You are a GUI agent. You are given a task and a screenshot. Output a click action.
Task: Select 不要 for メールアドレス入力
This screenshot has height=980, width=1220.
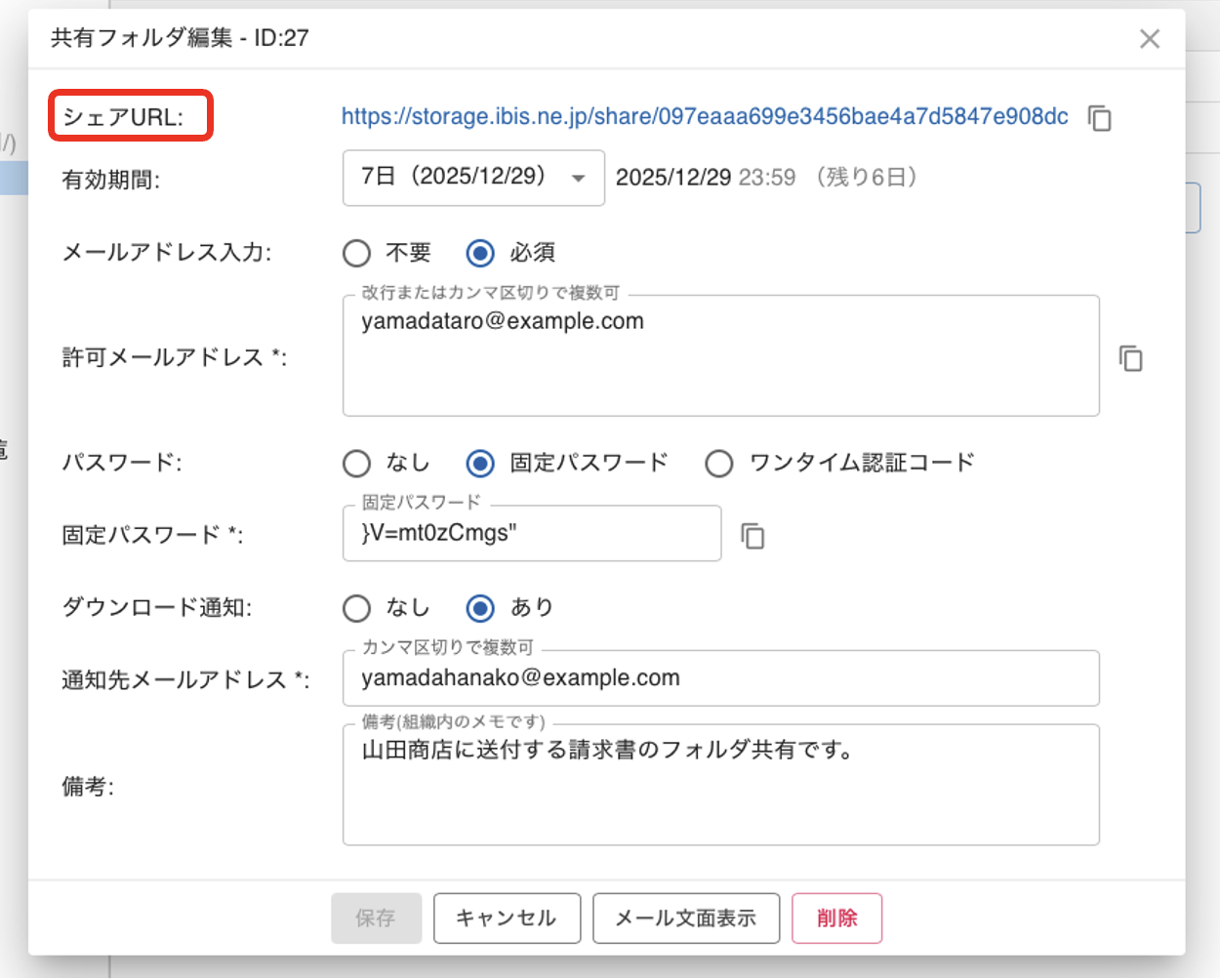pyautogui.click(x=356, y=253)
